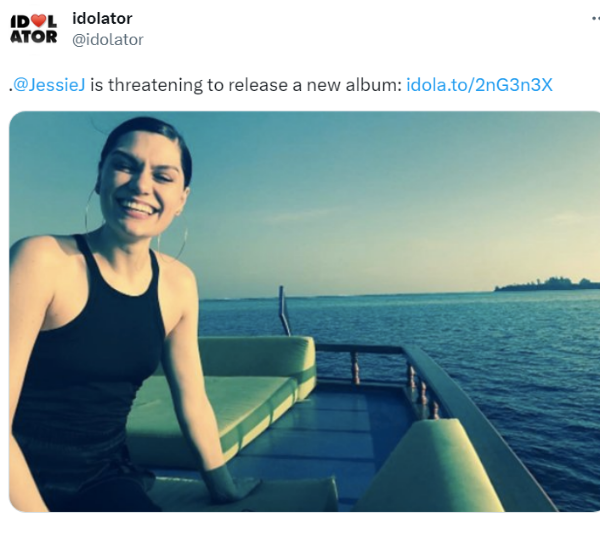Click the @idolator handle

108,40
